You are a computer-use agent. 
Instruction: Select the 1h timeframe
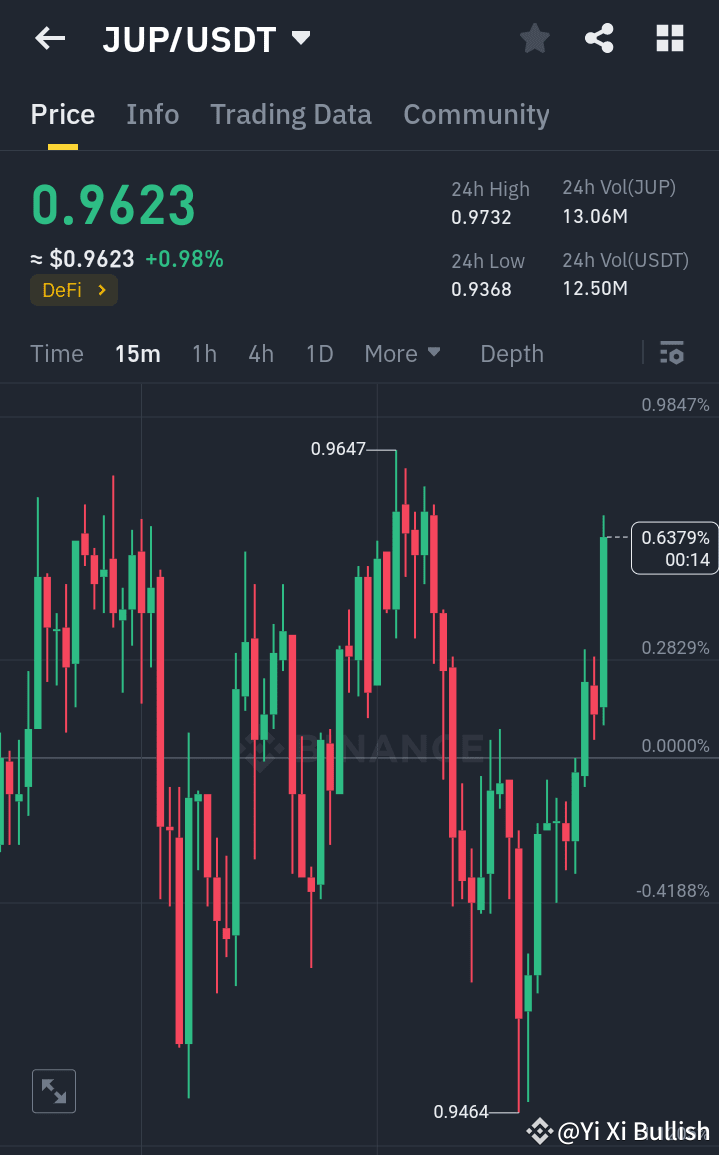click(204, 353)
